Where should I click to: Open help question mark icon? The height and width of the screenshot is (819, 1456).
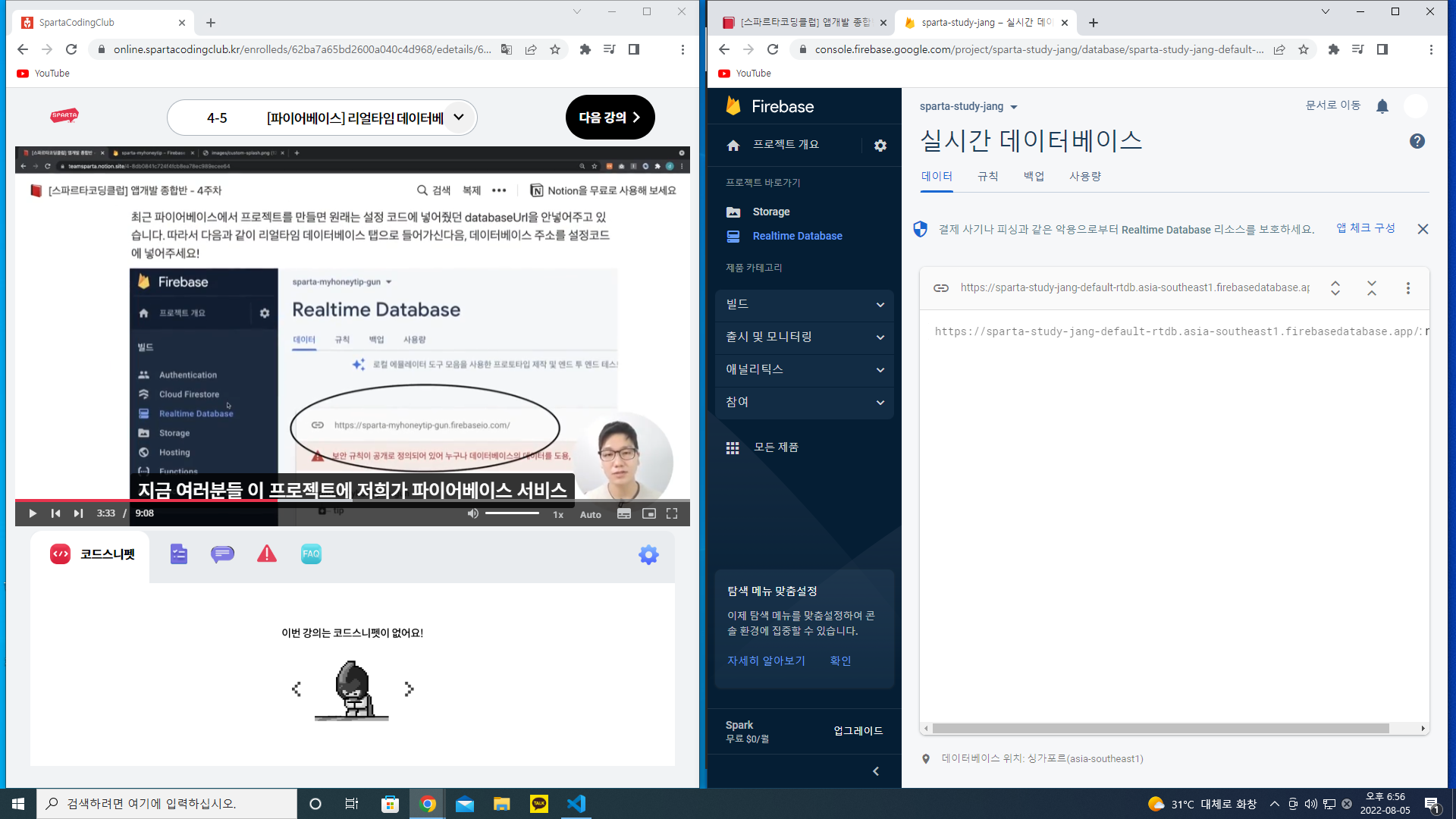[1417, 141]
